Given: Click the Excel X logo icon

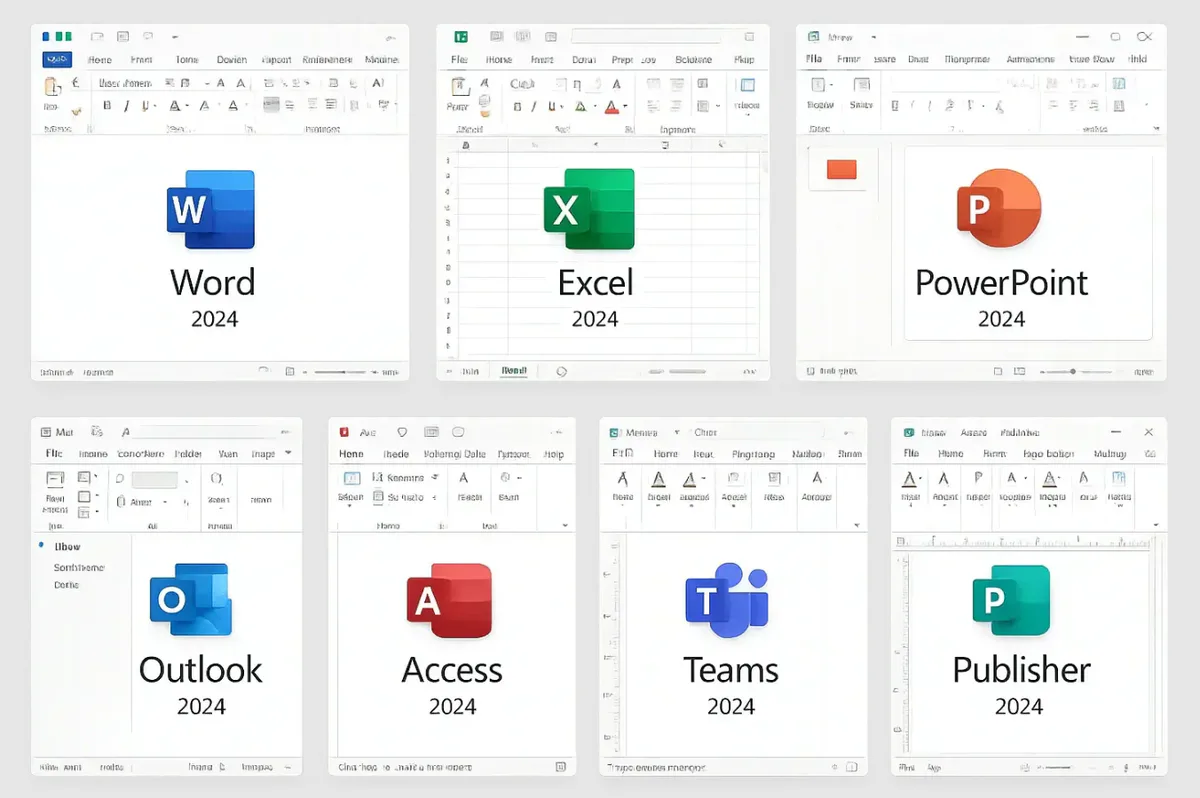Looking at the screenshot, I should coord(589,210).
